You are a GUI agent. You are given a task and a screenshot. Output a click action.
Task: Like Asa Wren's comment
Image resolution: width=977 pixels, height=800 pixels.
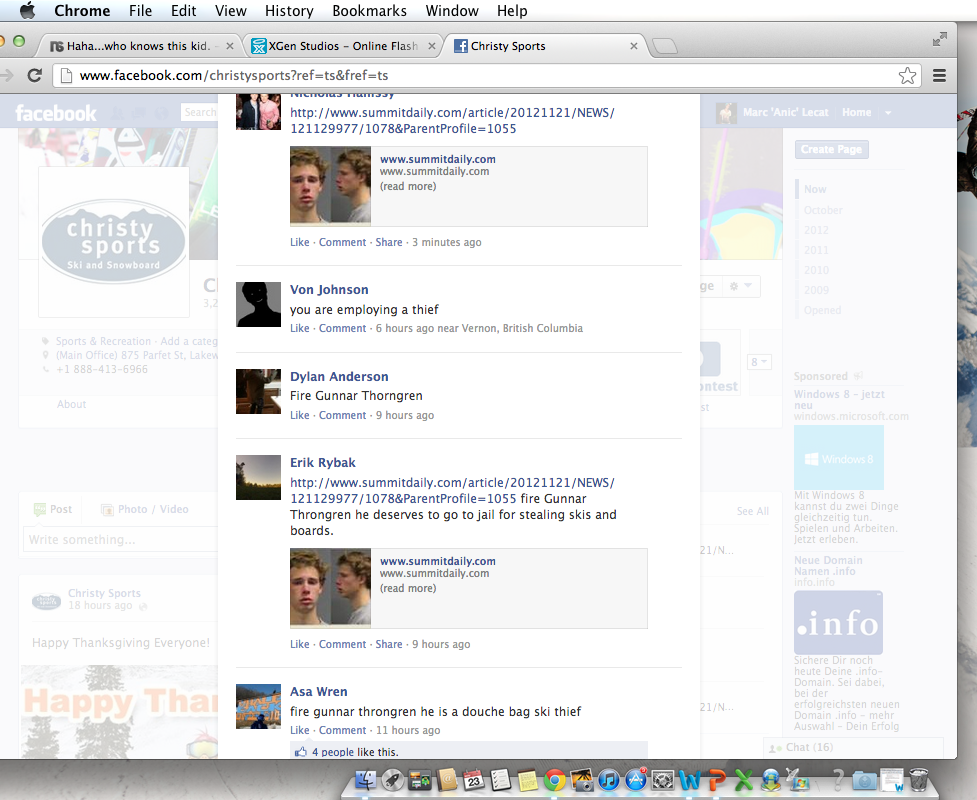point(299,730)
